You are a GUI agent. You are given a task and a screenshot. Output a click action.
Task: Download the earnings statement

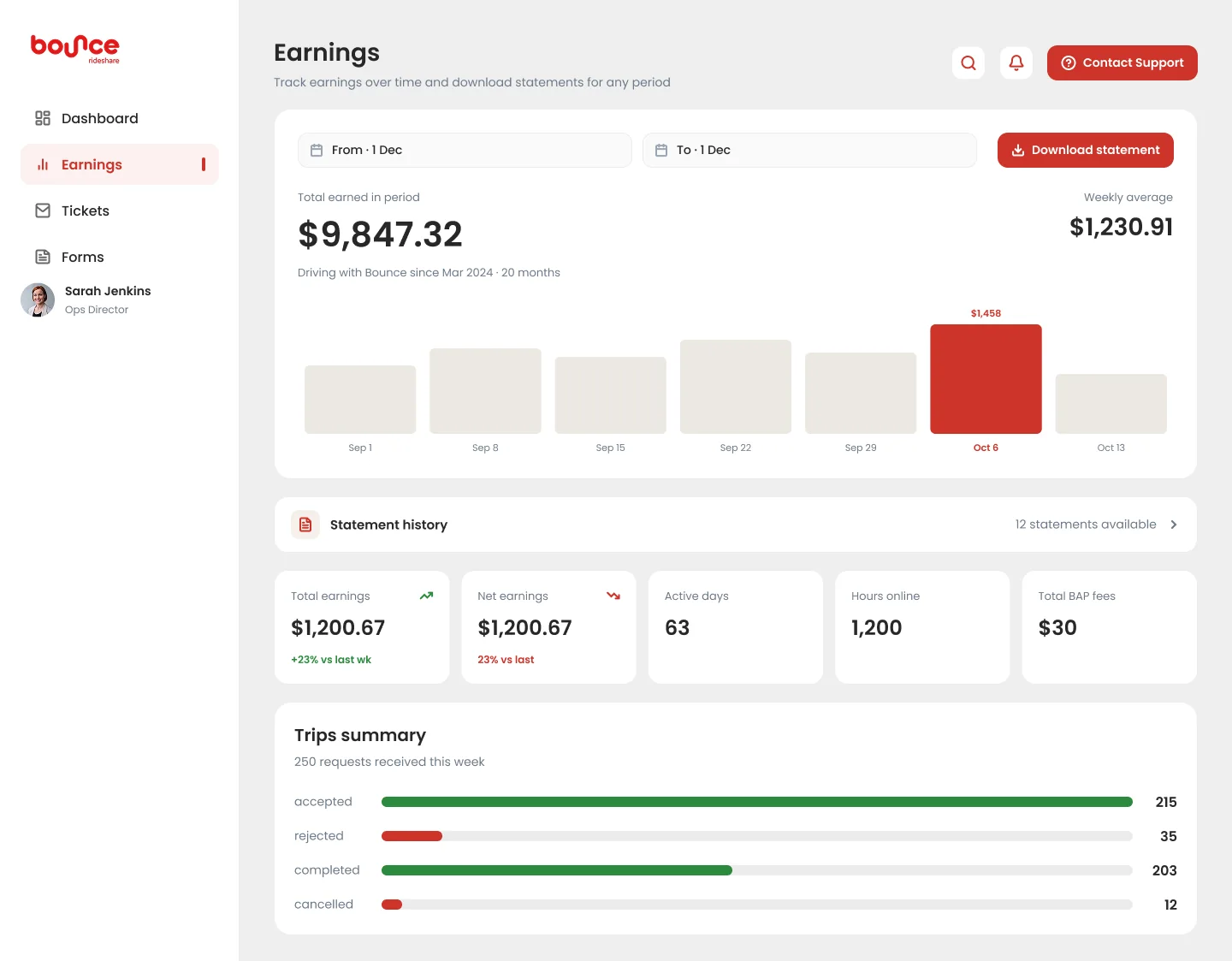point(1086,150)
